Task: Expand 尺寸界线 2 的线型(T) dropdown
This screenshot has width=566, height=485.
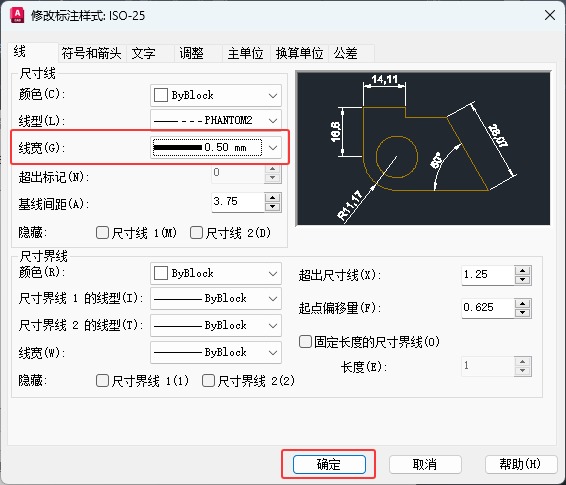Action: [216, 325]
